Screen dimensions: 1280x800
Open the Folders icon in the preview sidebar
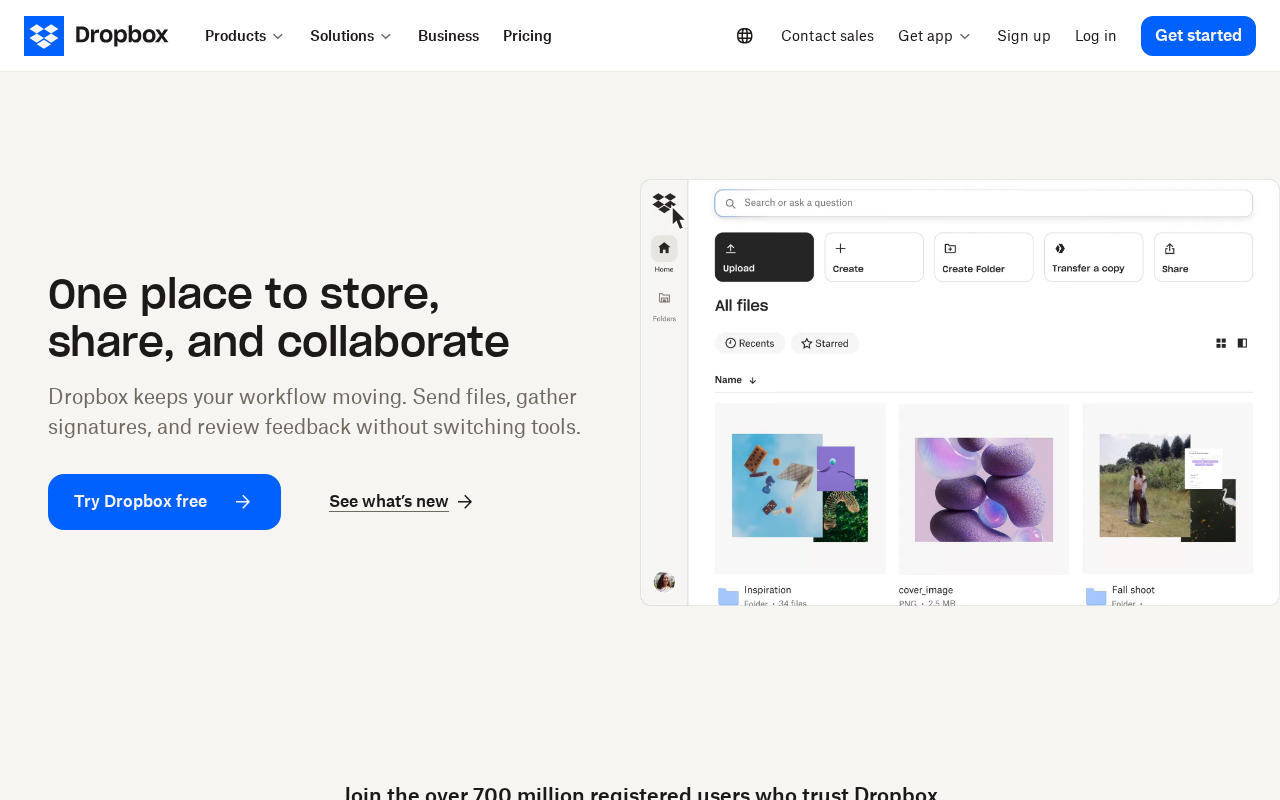coord(664,298)
